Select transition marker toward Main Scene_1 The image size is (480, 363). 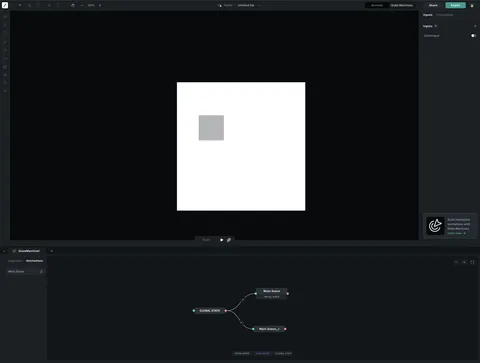[241, 322]
